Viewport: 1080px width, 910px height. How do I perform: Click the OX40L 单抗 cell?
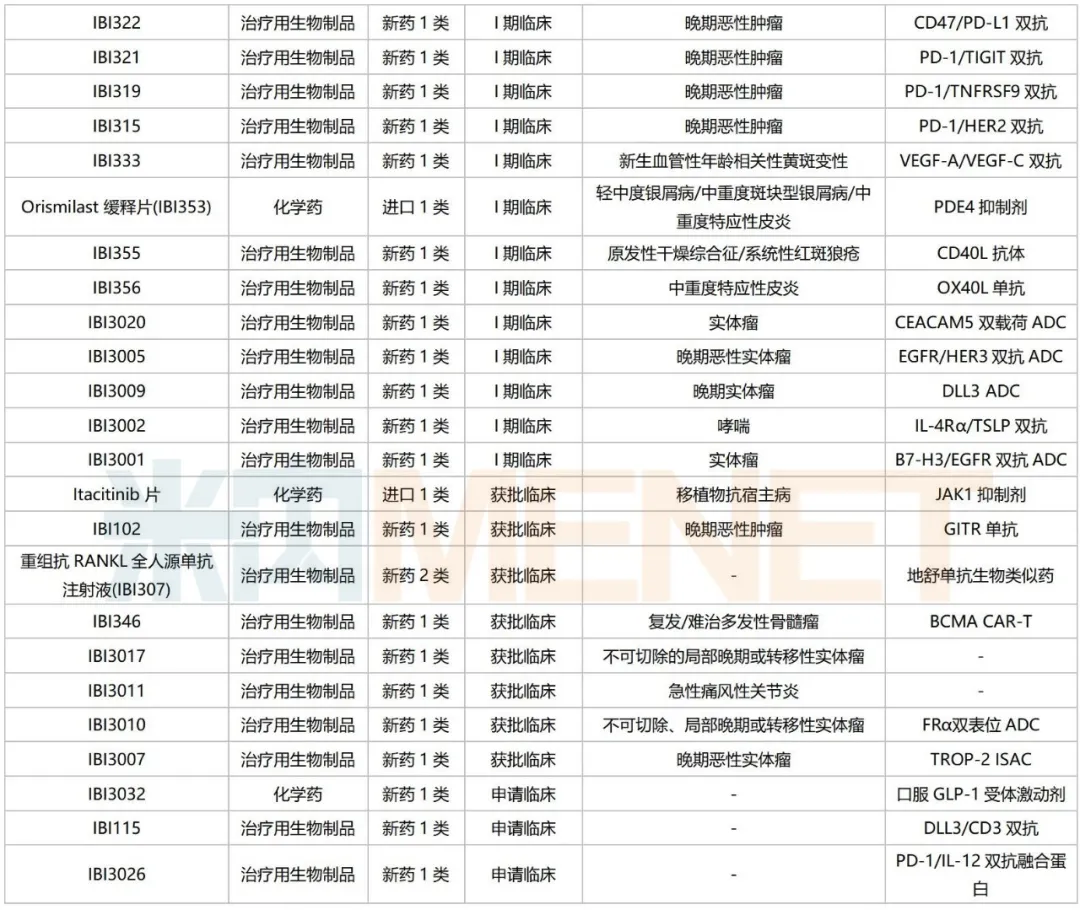[x=980, y=288]
